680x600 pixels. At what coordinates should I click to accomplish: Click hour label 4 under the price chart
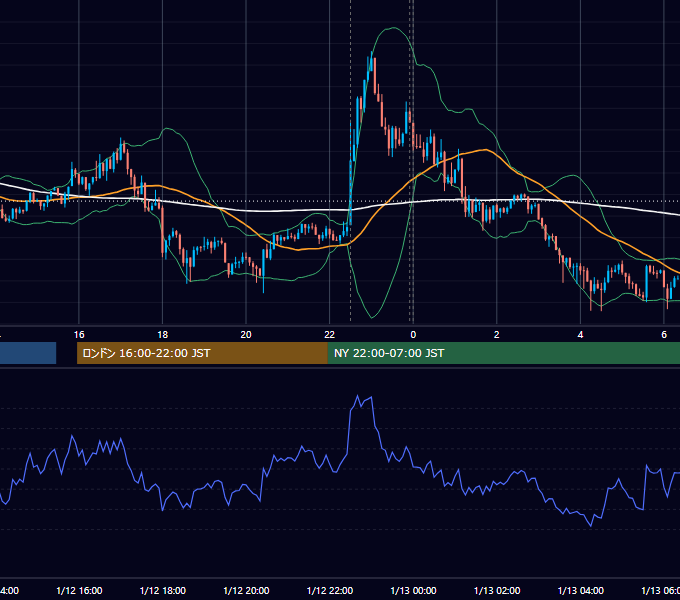pyautogui.click(x=580, y=335)
